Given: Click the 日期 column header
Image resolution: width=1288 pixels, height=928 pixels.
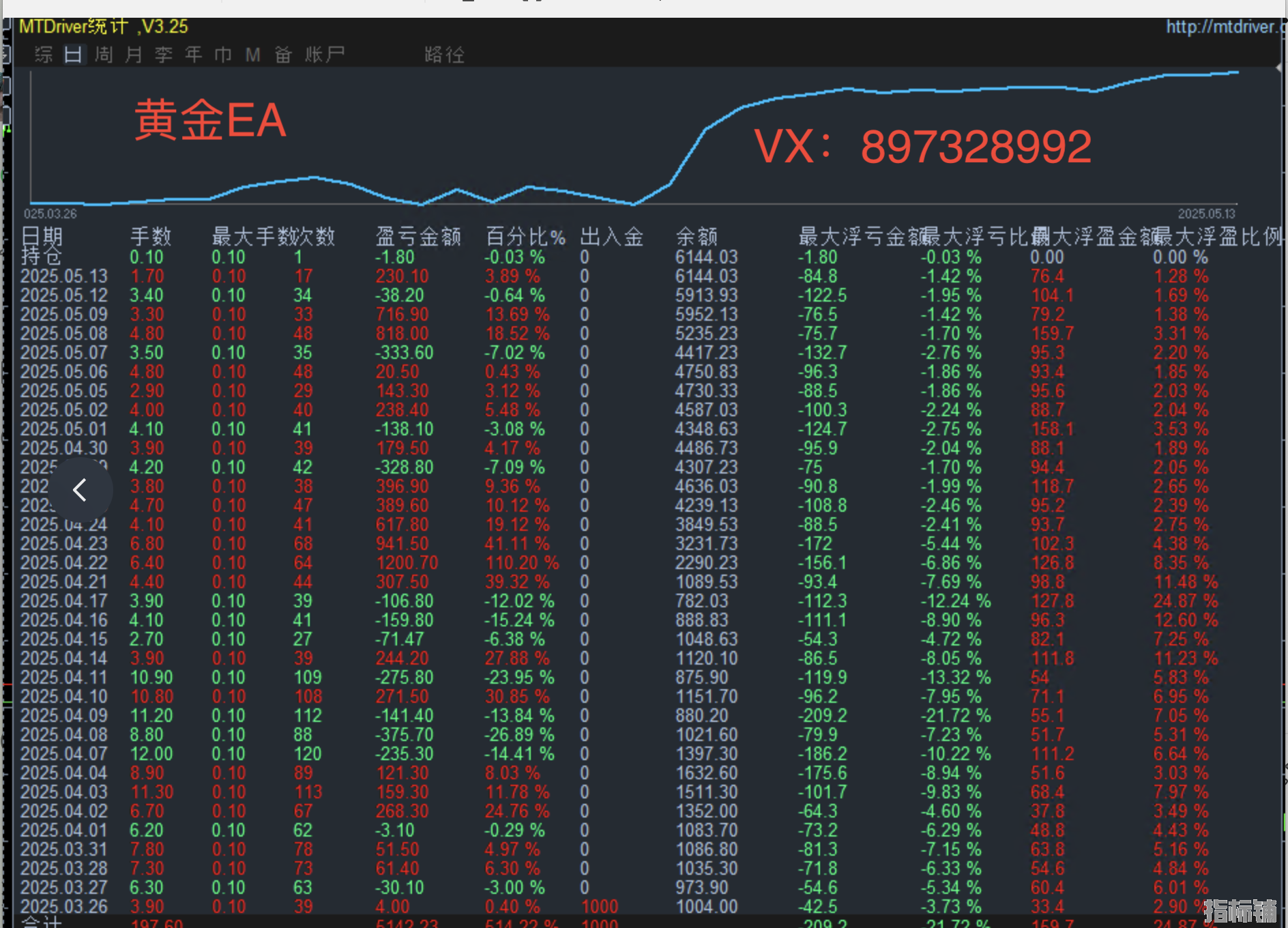Looking at the screenshot, I should click(42, 237).
